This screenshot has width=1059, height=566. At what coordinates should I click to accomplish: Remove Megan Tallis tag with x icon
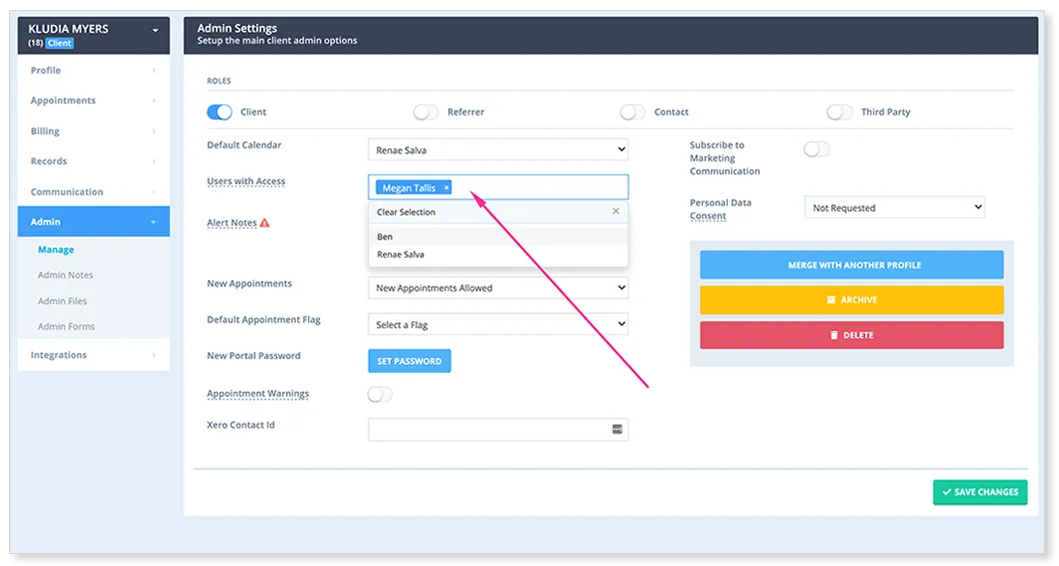click(x=446, y=188)
